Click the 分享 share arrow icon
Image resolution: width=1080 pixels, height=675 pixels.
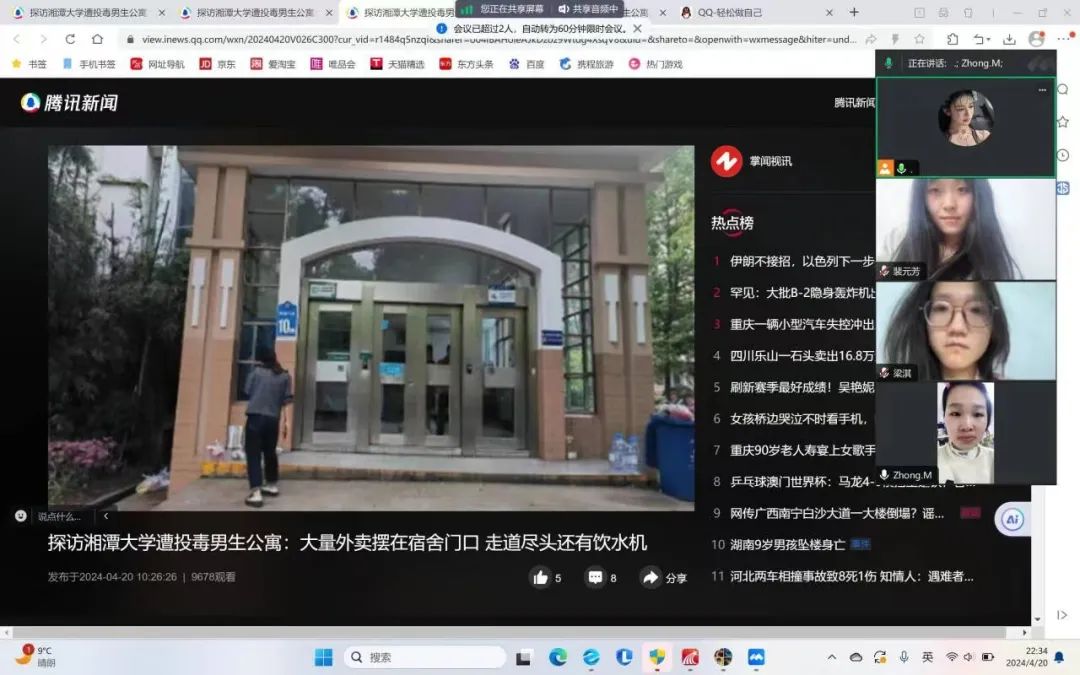point(651,577)
